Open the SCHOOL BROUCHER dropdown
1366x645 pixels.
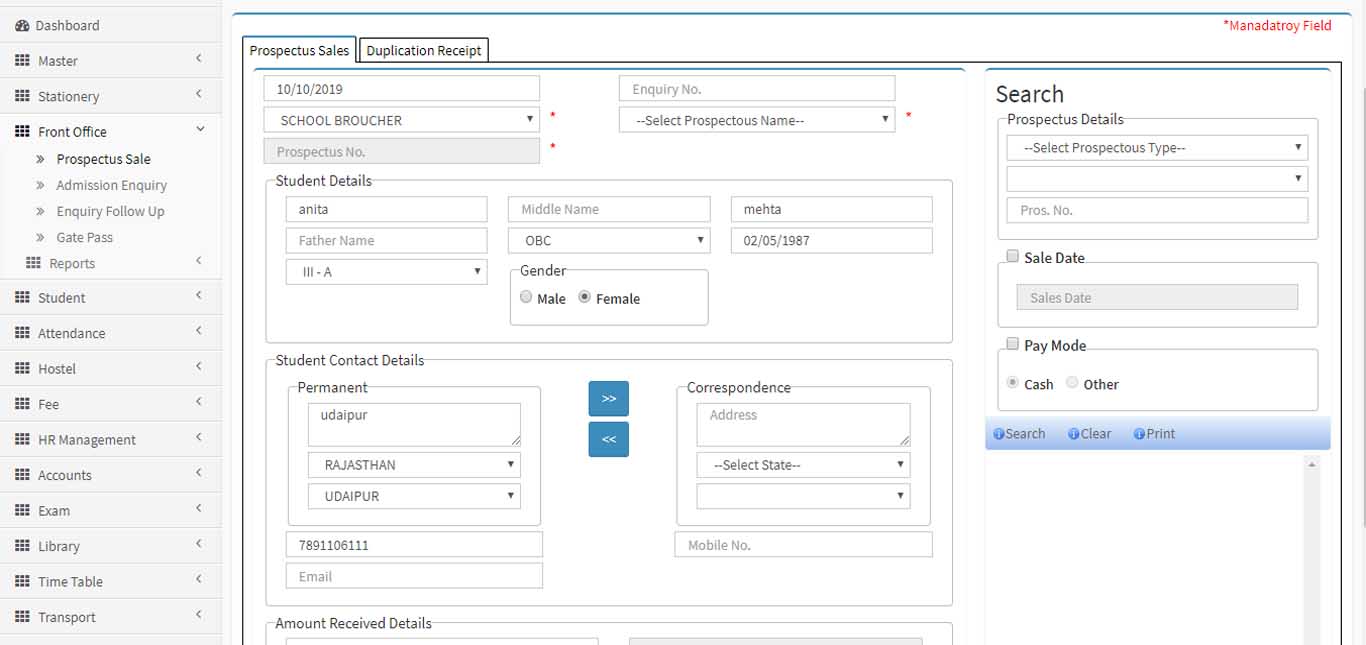click(402, 120)
